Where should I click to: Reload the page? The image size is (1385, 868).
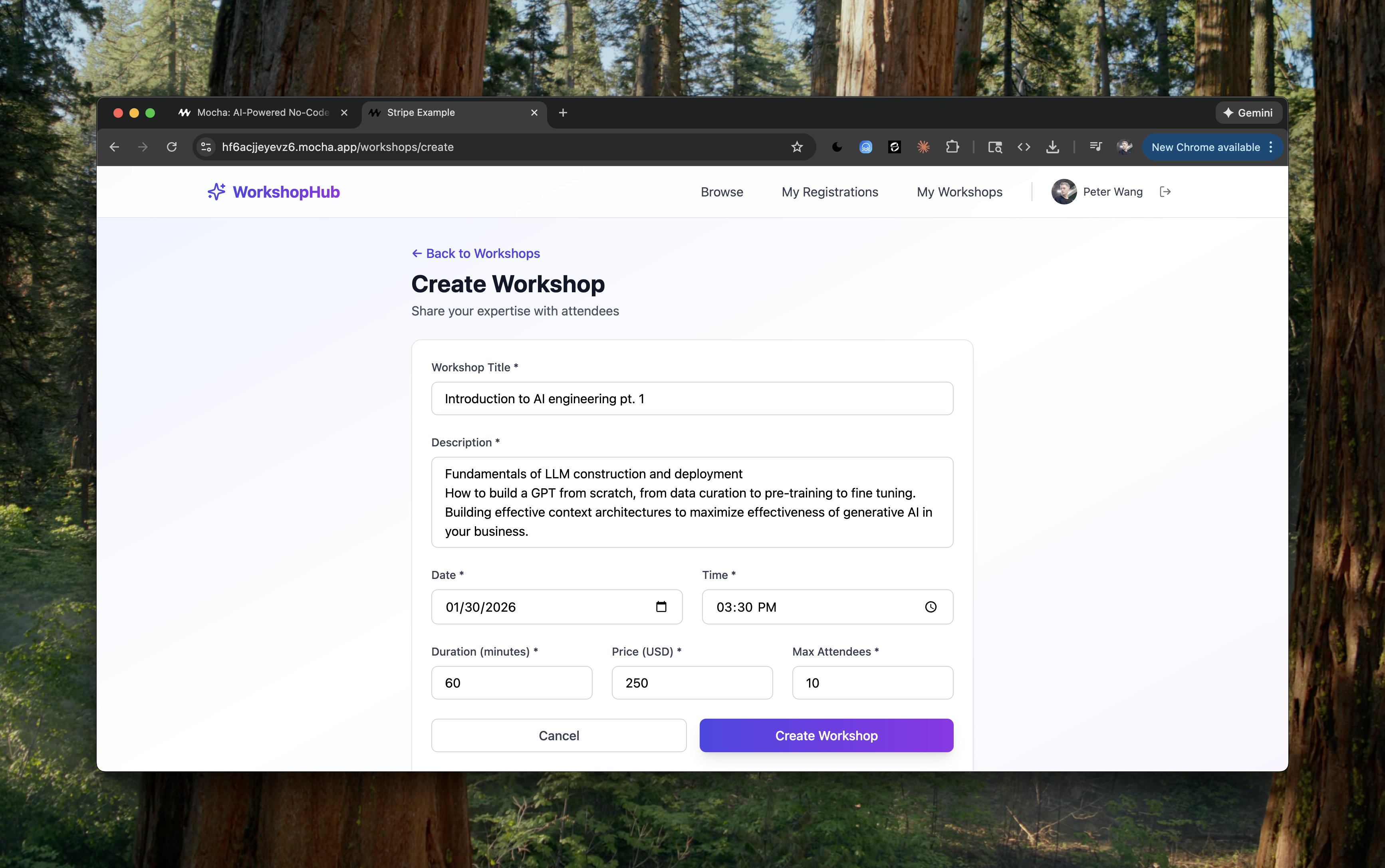(x=172, y=147)
